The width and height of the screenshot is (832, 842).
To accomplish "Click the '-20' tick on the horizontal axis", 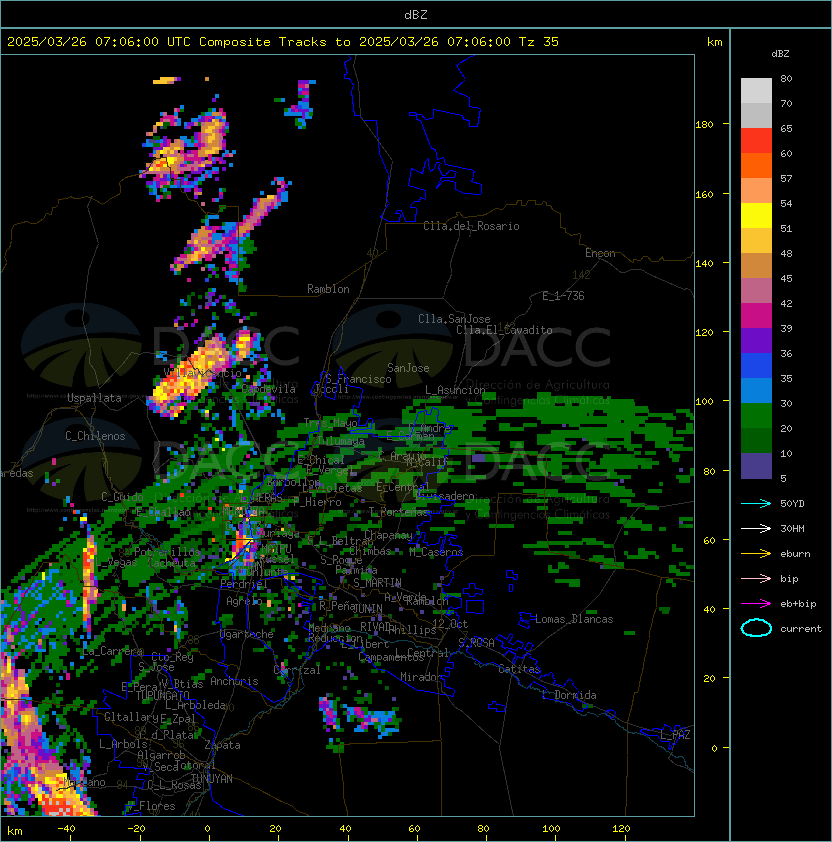I will click(x=136, y=829).
